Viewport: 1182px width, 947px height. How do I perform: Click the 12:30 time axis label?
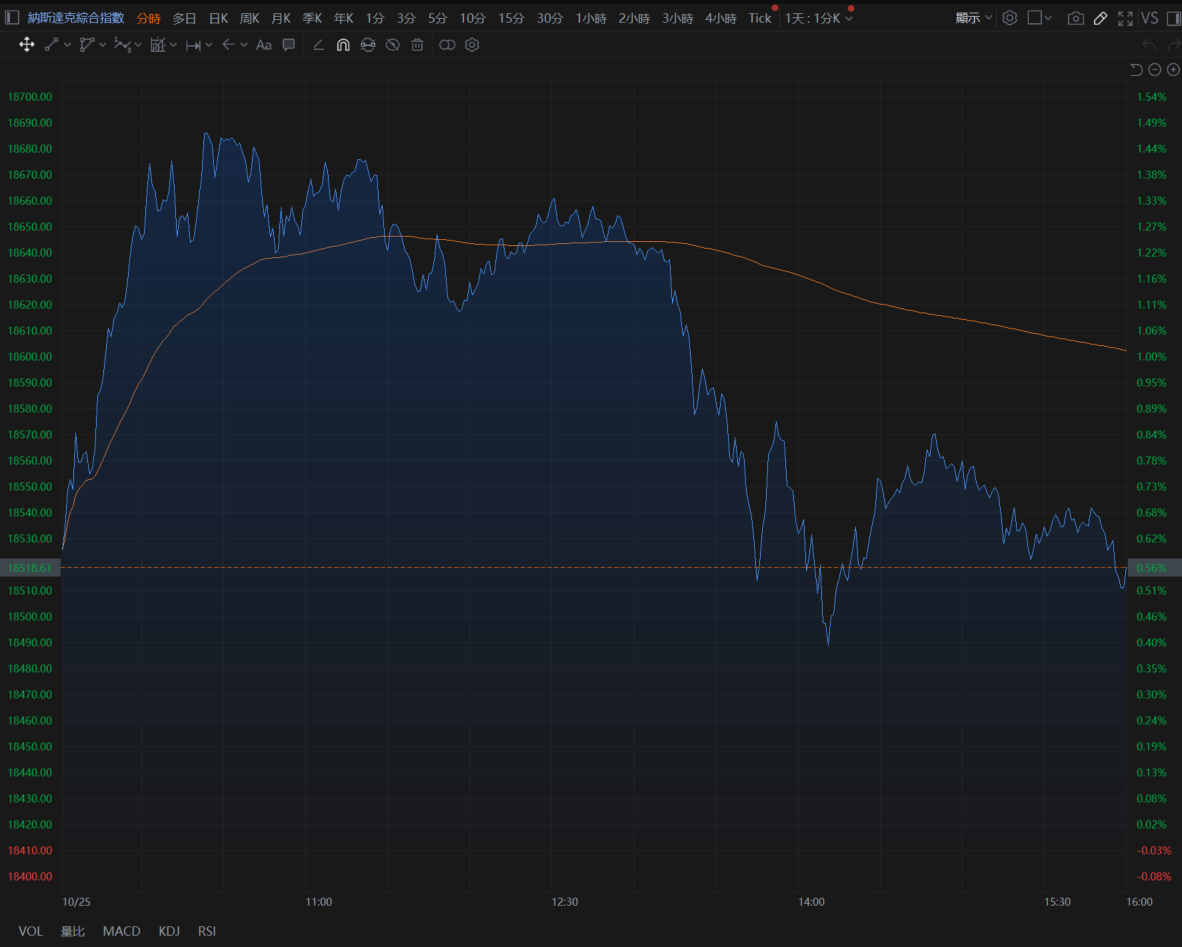point(565,902)
